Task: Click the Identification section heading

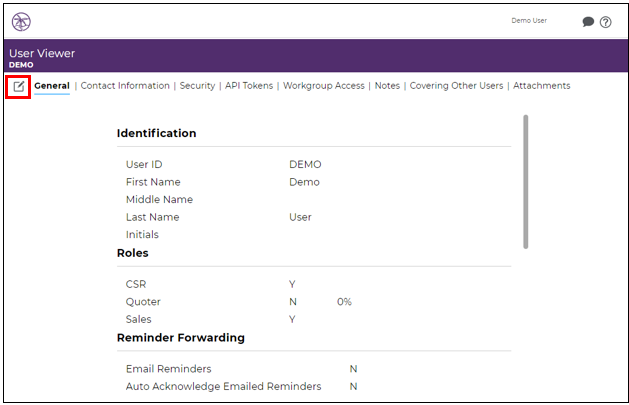Action: 156,133
